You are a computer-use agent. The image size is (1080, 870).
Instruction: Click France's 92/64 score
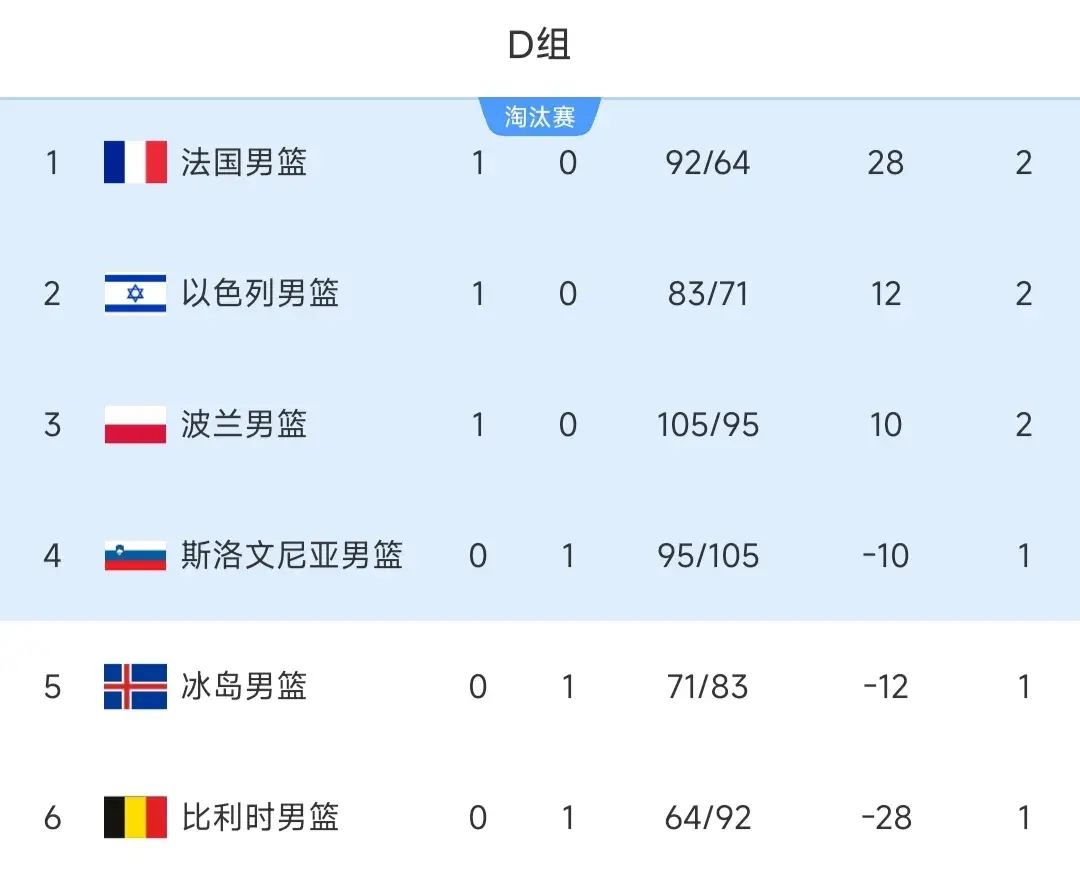708,162
